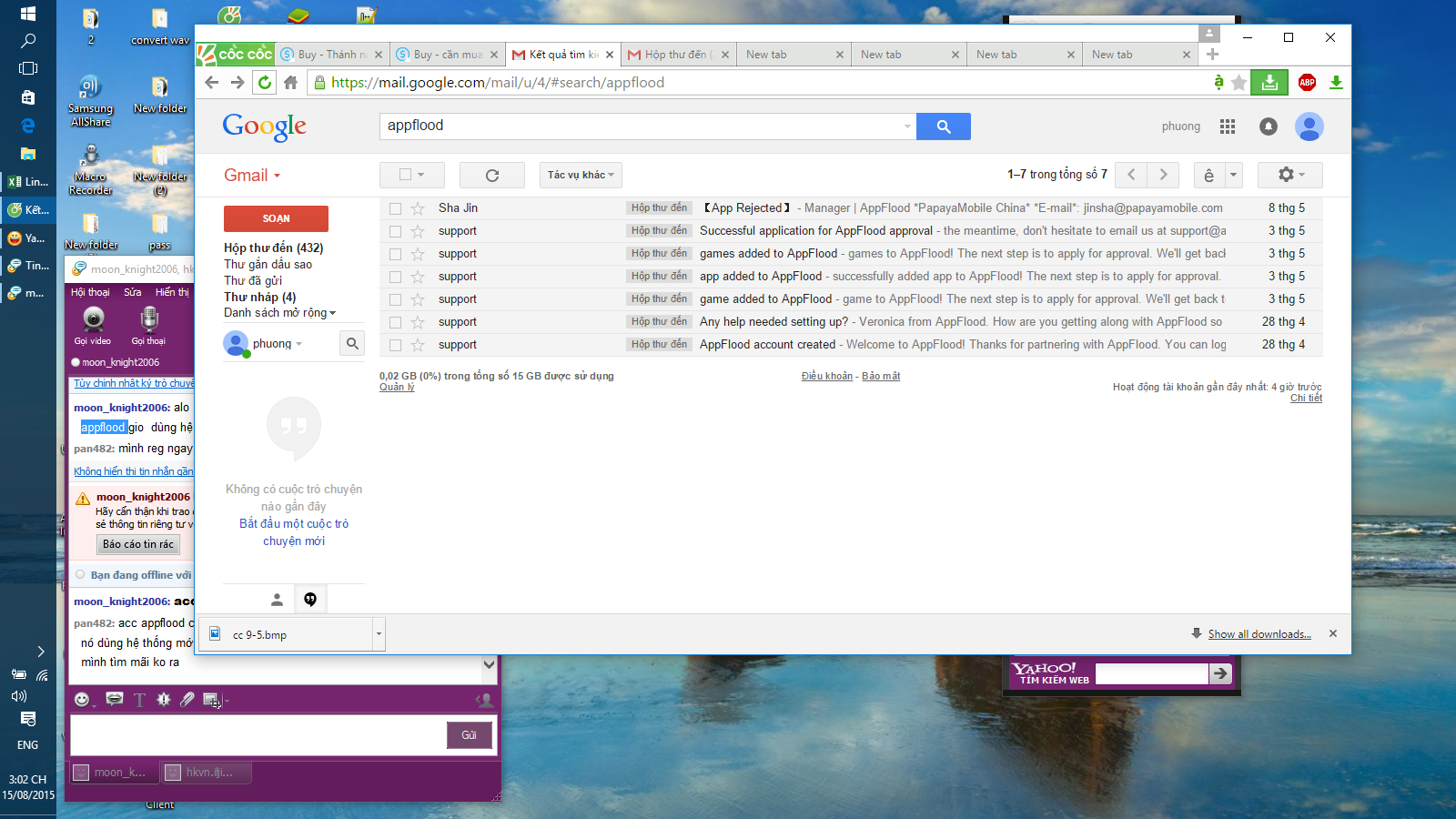Open the AdBlock Plus extension
This screenshot has width=1456, height=819.
click(1307, 83)
